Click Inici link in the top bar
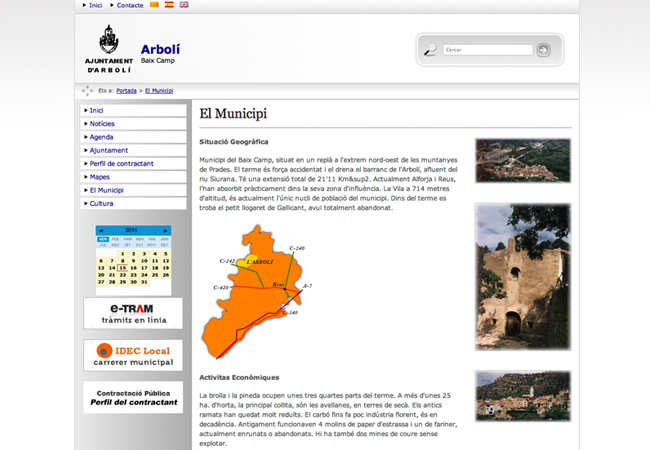This screenshot has height=450, width=650. point(96,5)
